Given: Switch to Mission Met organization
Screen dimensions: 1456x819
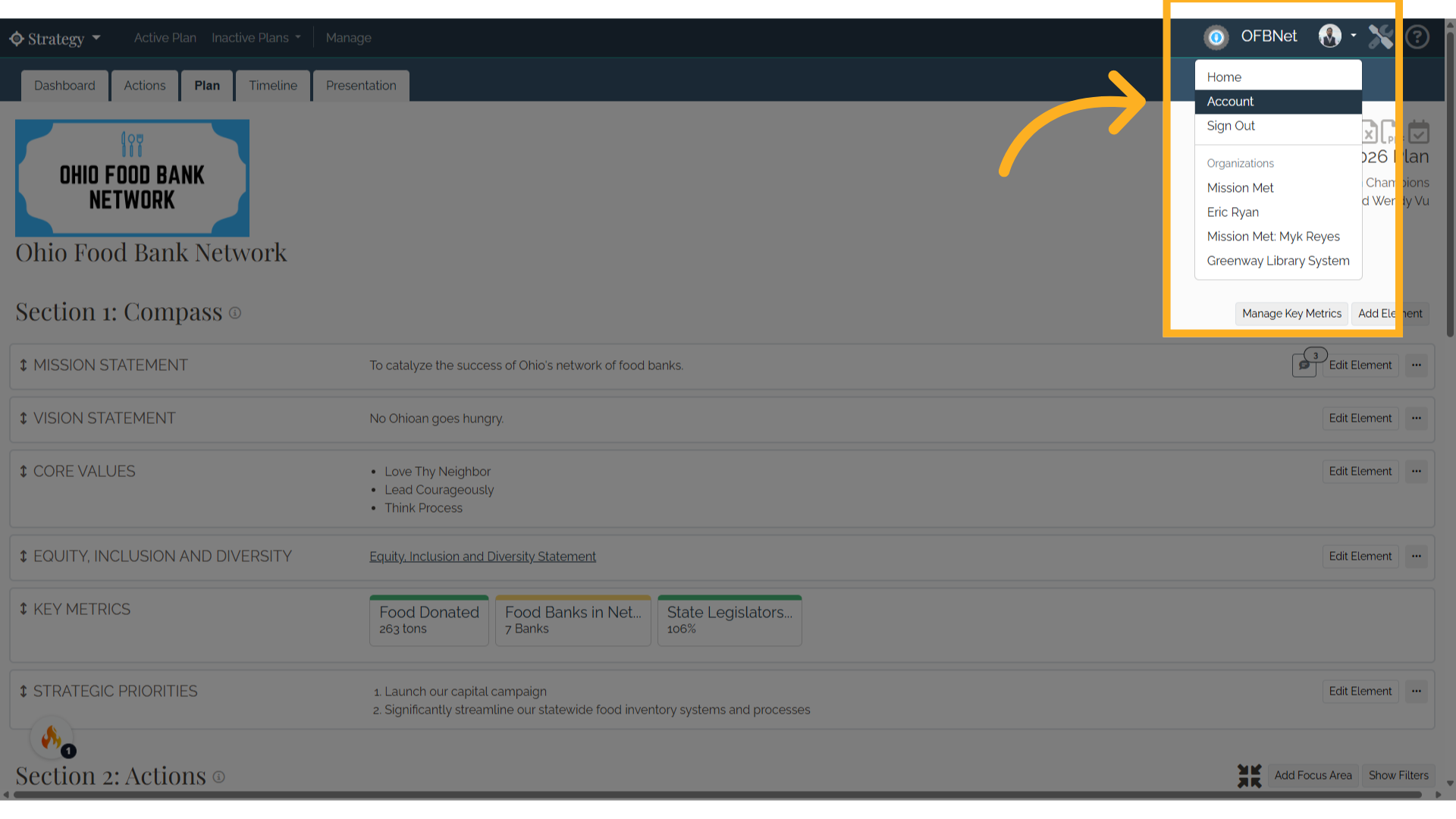Looking at the screenshot, I should coord(1278,188).
